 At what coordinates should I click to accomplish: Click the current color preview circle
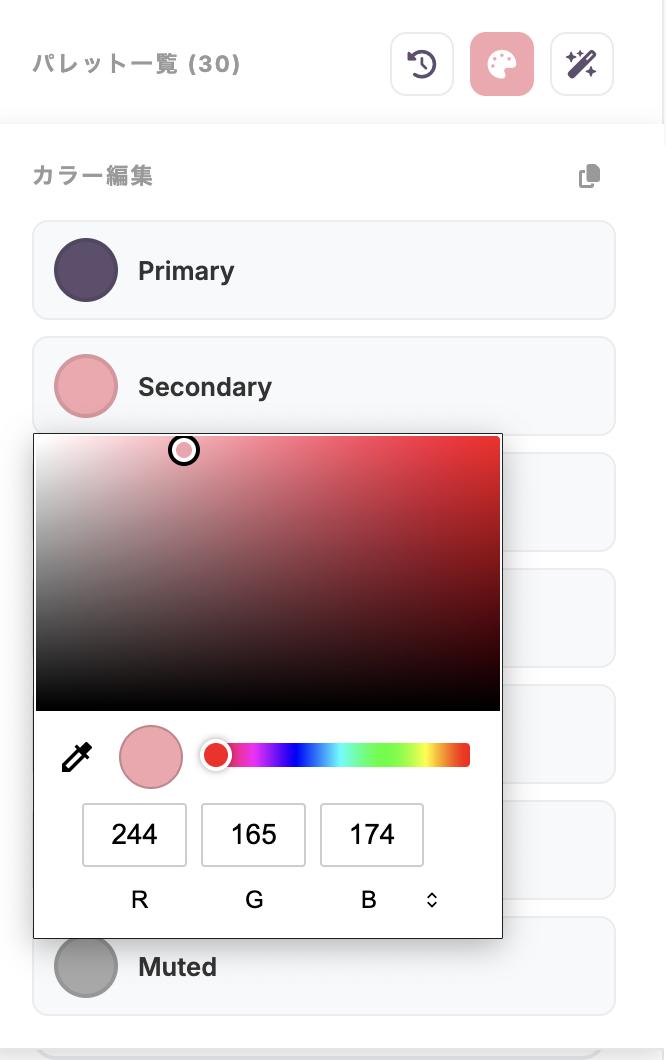[x=151, y=757]
